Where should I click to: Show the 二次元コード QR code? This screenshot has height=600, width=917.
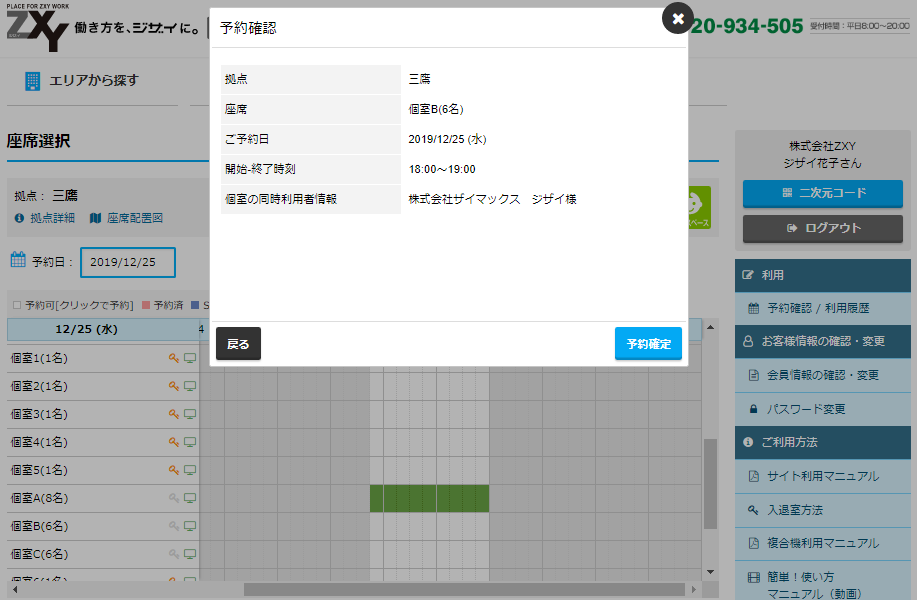823,193
